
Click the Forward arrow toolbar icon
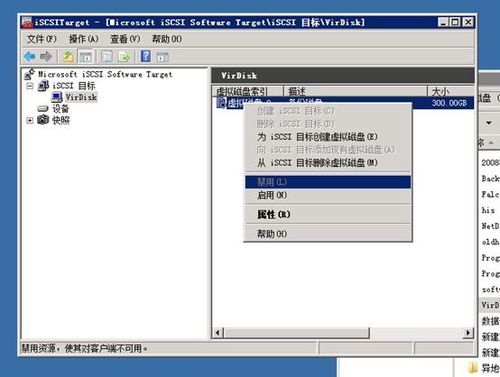[x=46, y=56]
